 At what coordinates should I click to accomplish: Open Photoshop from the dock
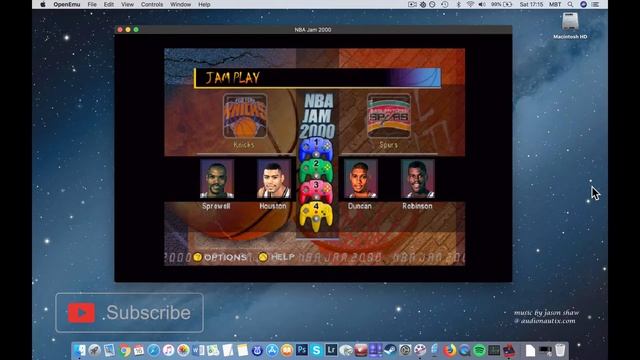(x=302, y=350)
